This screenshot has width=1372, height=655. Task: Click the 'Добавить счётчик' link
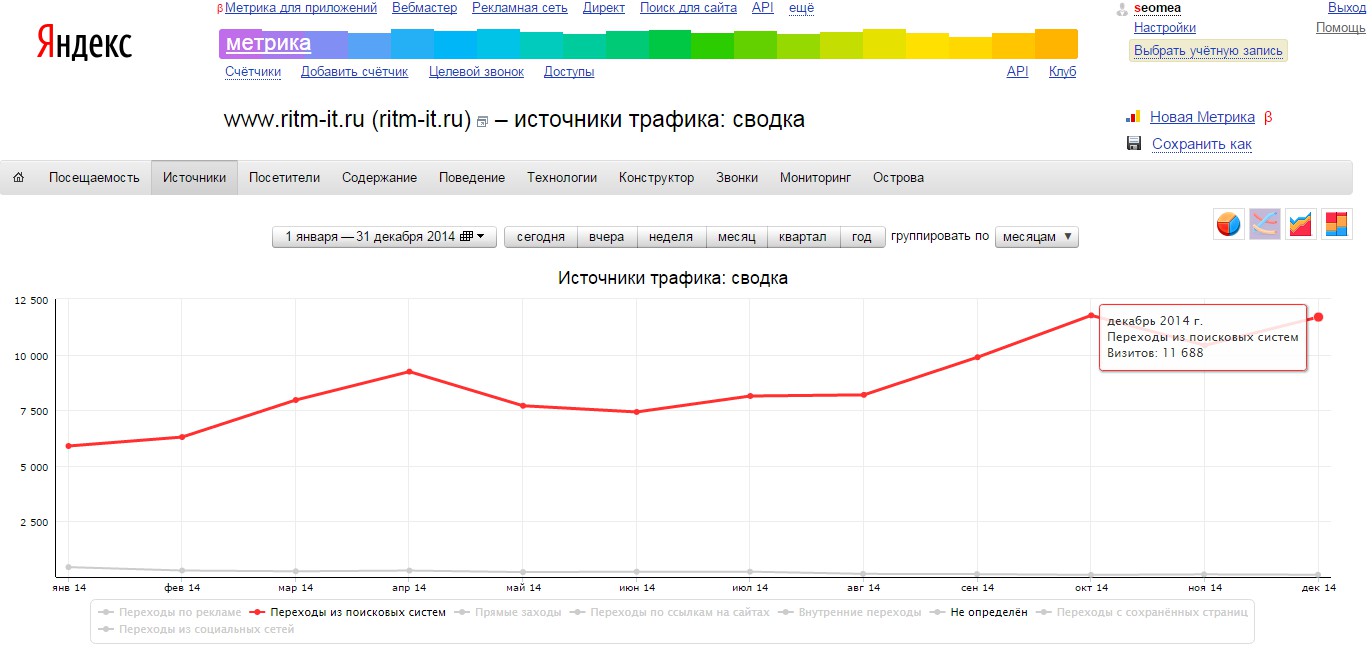click(x=354, y=72)
